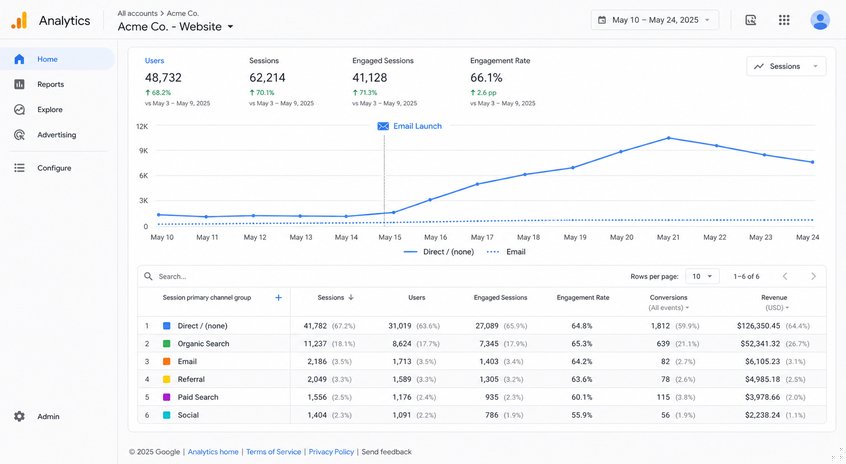Click the Advertising target icon
Screen dimensions: 846x464
point(19,135)
